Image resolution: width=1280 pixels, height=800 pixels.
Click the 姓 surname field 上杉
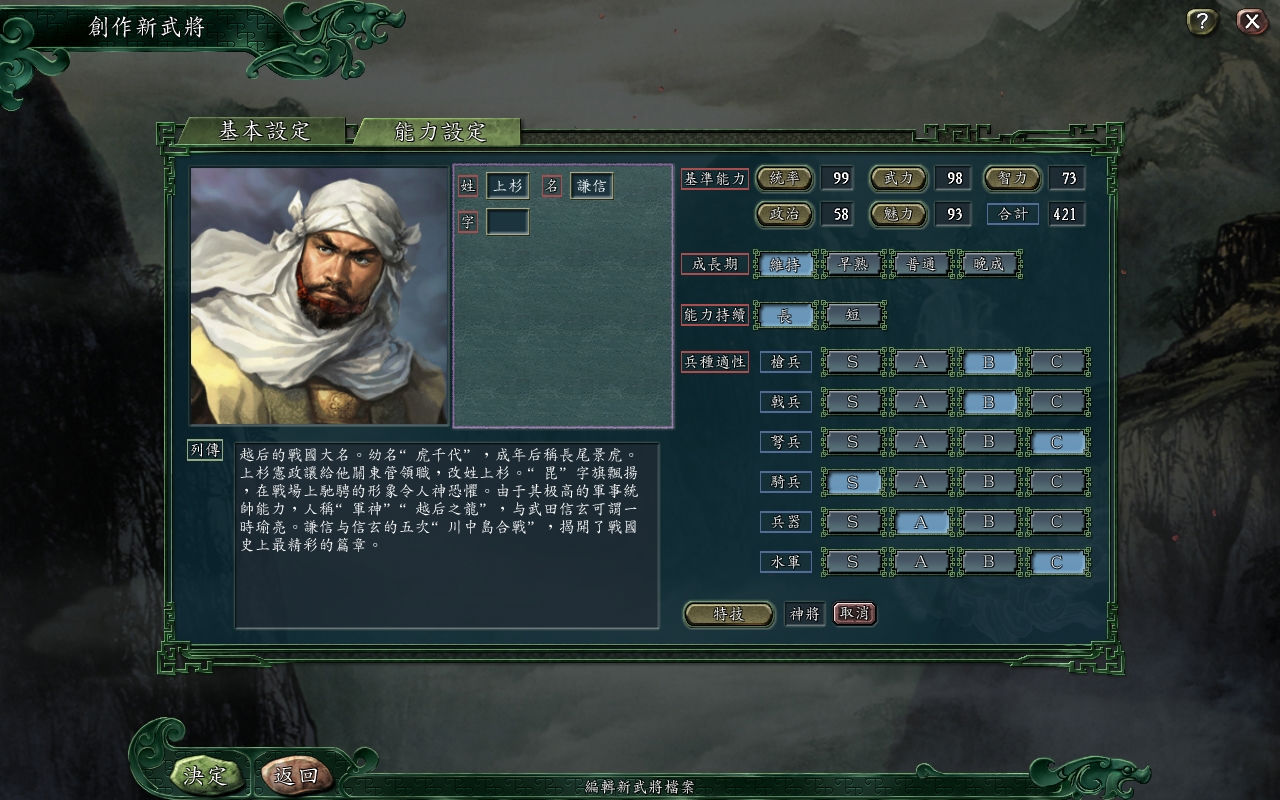507,185
